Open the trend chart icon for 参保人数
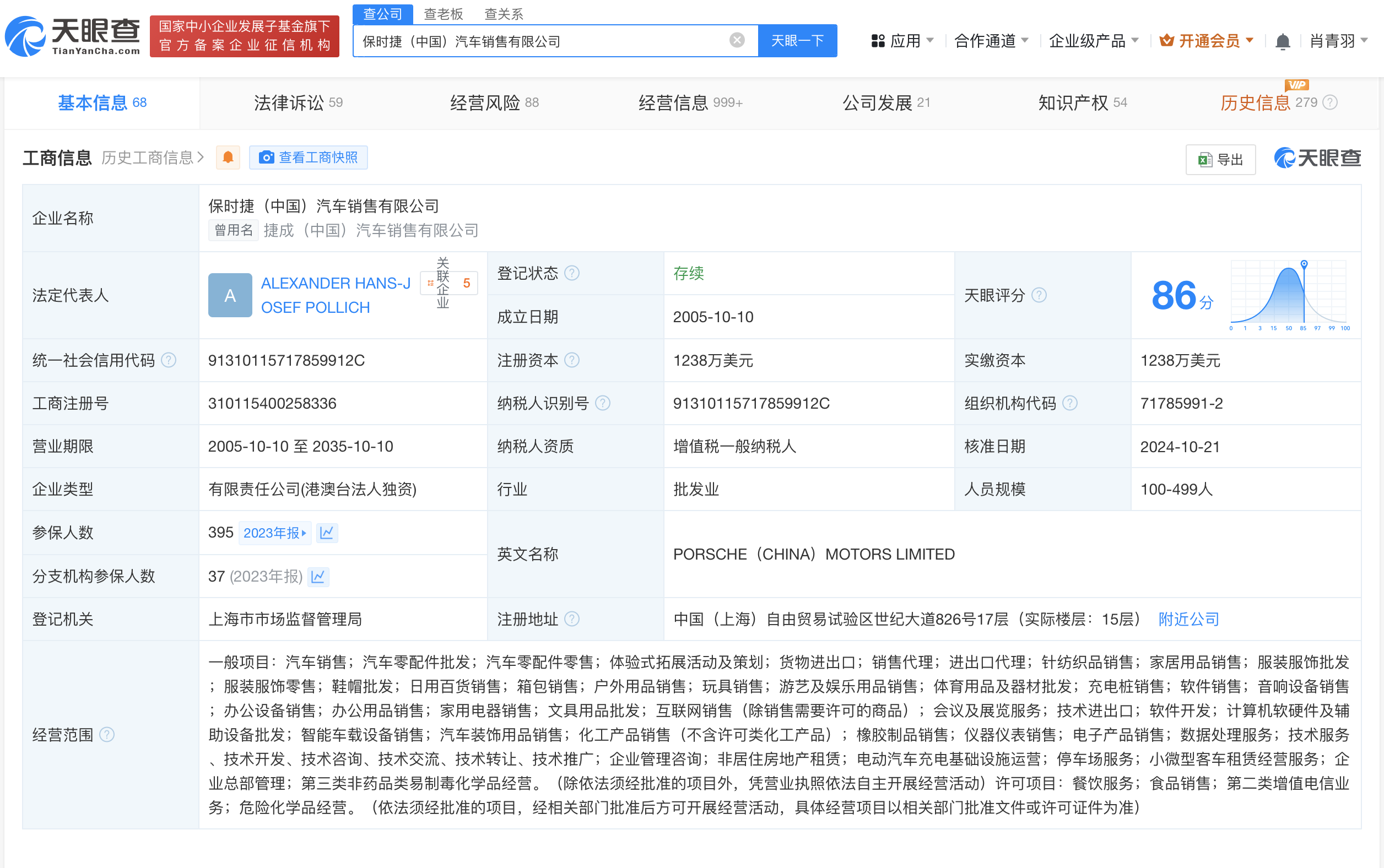This screenshot has width=1384, height=868. point(327,533)
